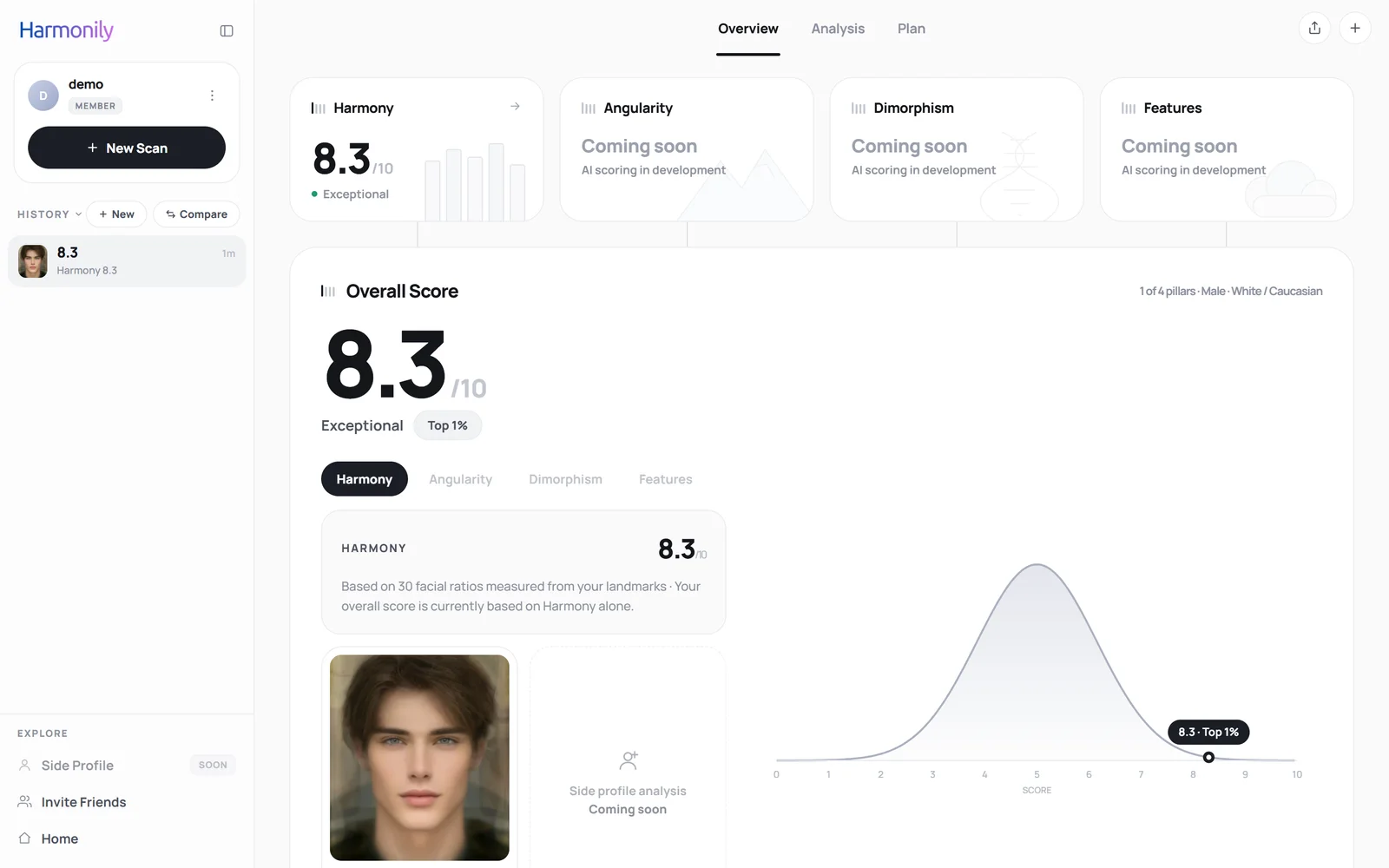Click '1 of 4 pillars · Male · White / Caucasian' text
Image resolution: width=1389 pixels, height=868 pixels.
click(1231, 291)
